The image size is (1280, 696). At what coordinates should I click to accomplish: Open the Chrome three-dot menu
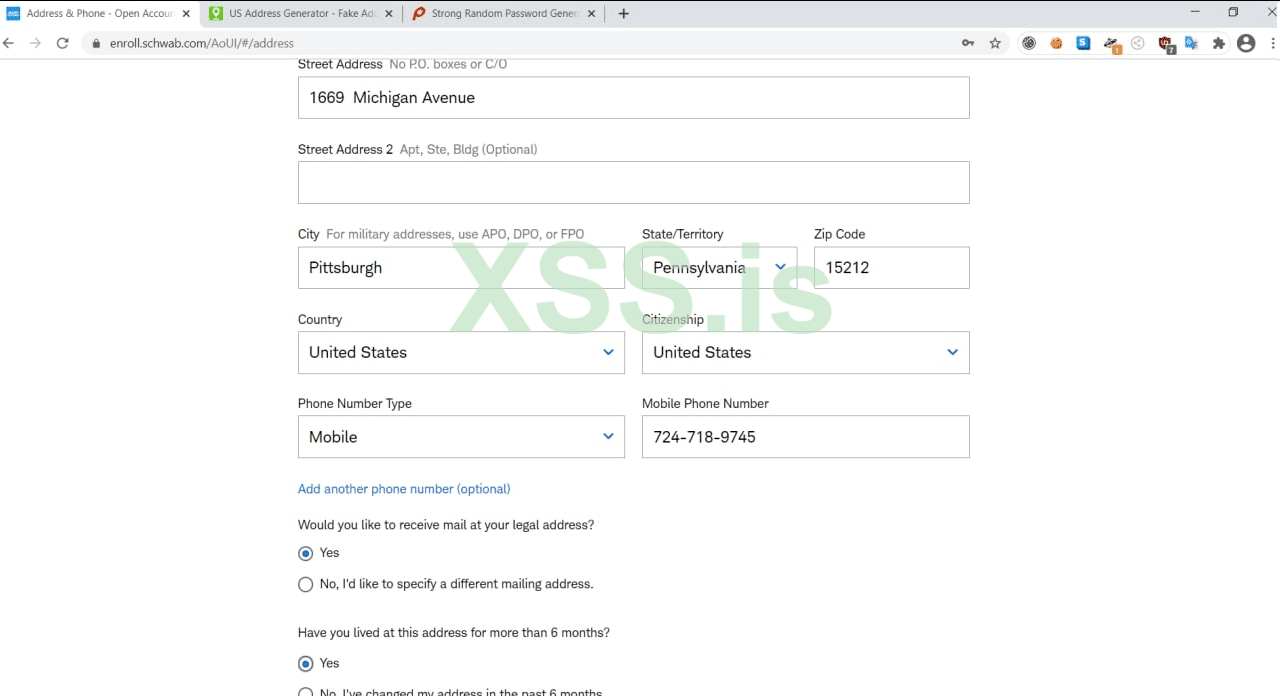[1273, 43]
